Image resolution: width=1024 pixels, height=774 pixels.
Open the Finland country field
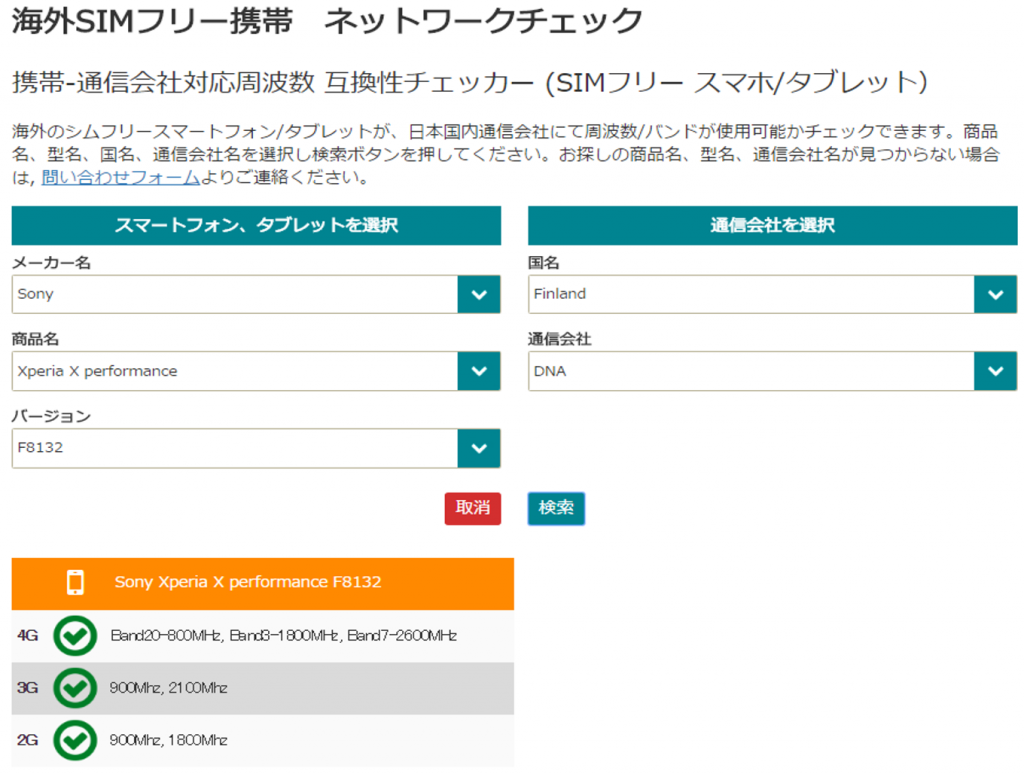coord(773,295)
